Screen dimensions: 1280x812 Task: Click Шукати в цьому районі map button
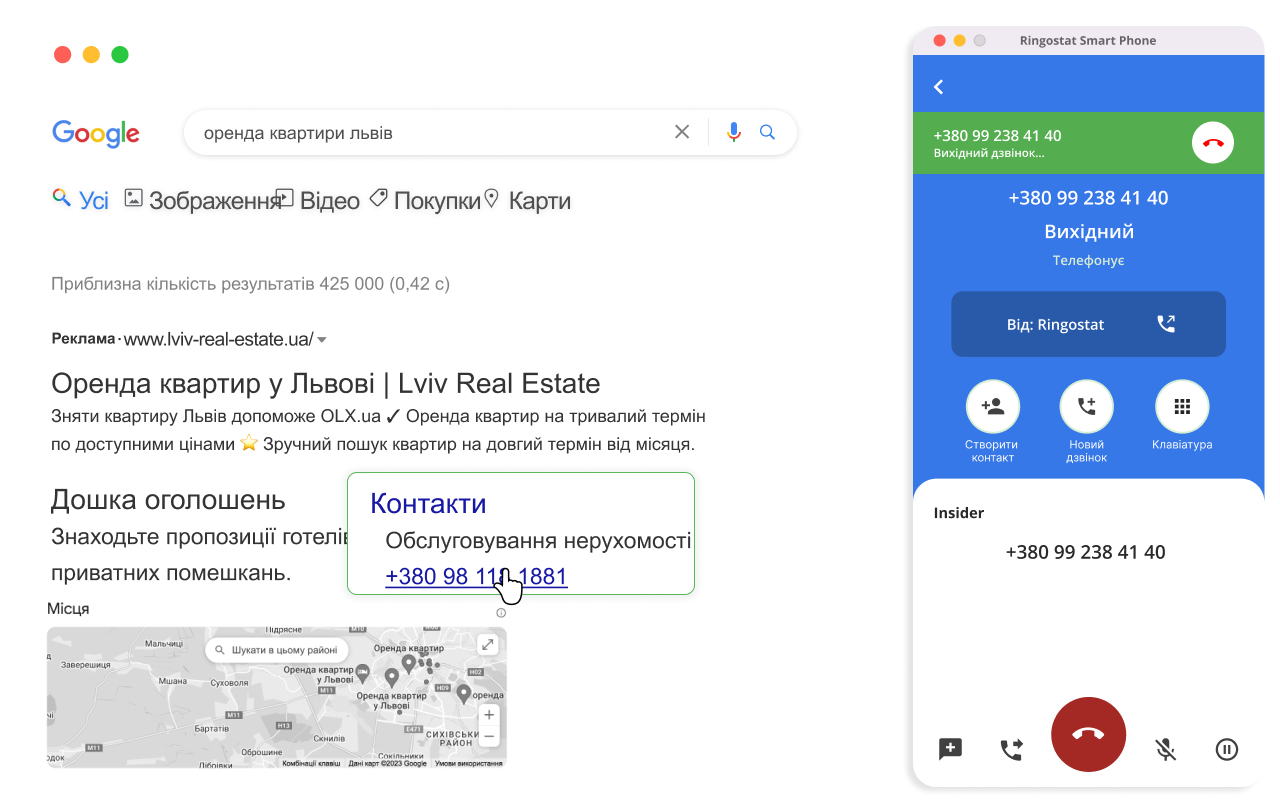click(x=277, y=649)
